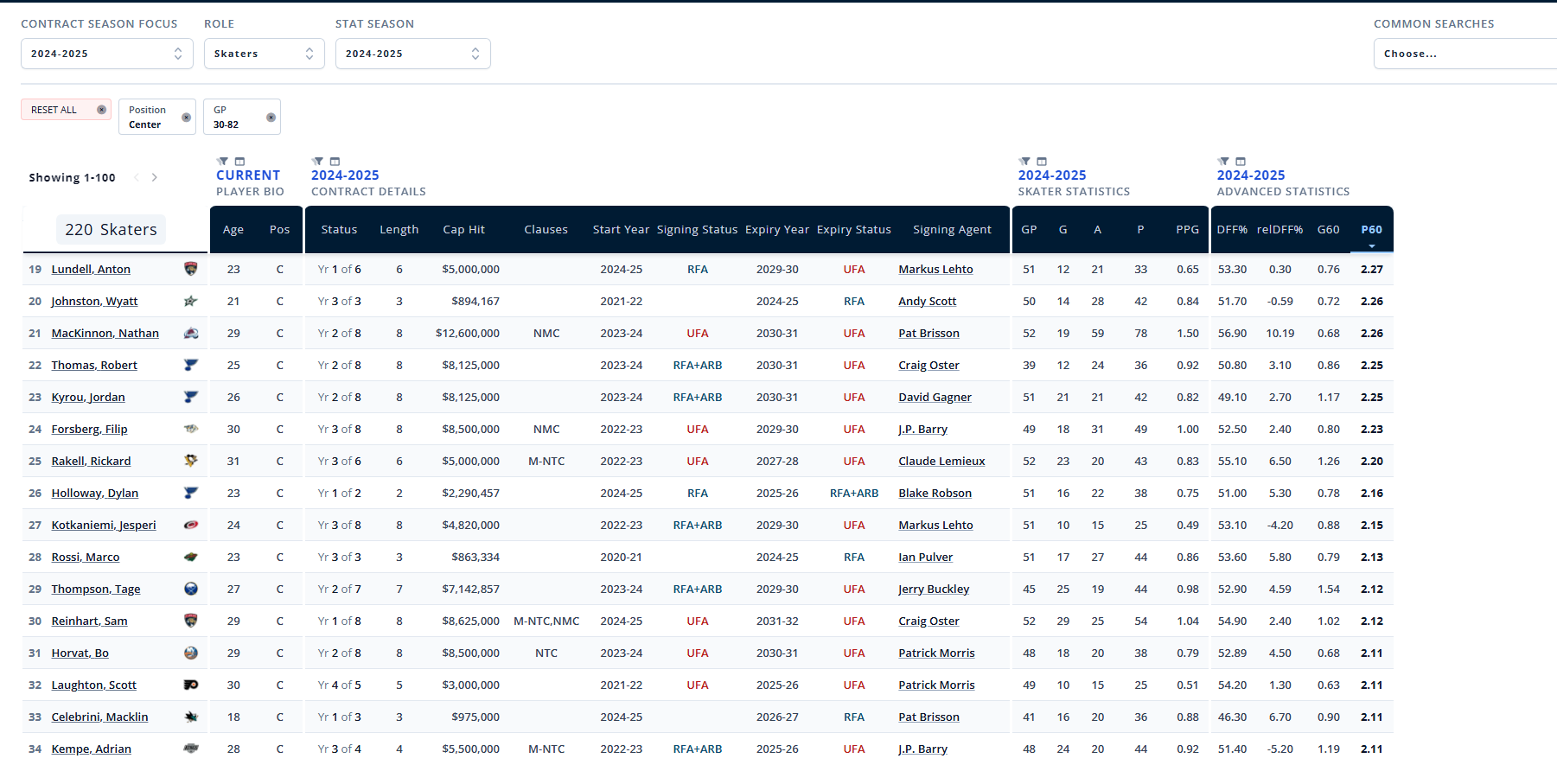Viewport: 1557px width, 784px height.
Task: Sort by PPG column header
Action: pos(1187,230)
